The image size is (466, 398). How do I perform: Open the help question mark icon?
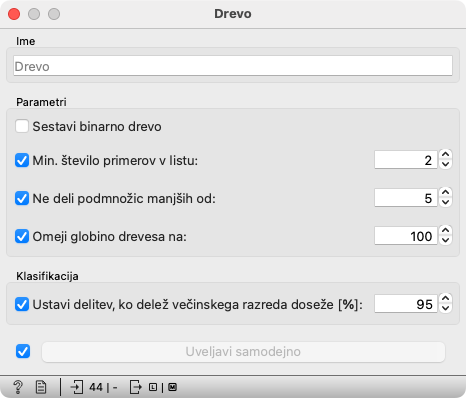coord(18,387)
